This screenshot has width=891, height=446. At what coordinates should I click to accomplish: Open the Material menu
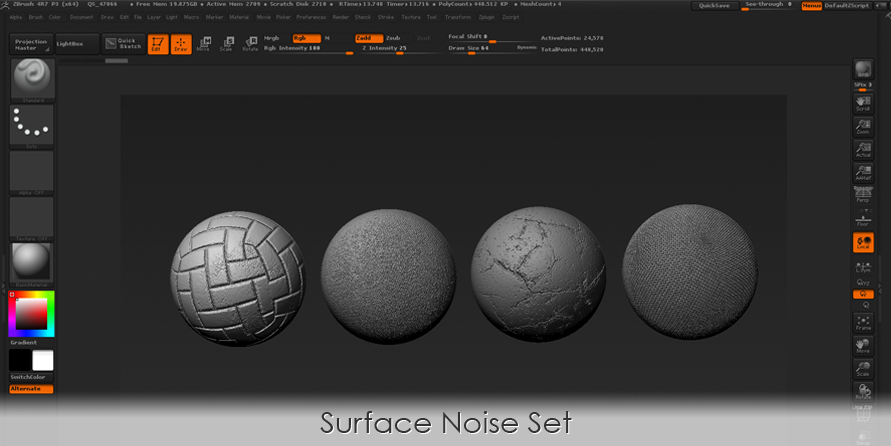coord(239,17)
